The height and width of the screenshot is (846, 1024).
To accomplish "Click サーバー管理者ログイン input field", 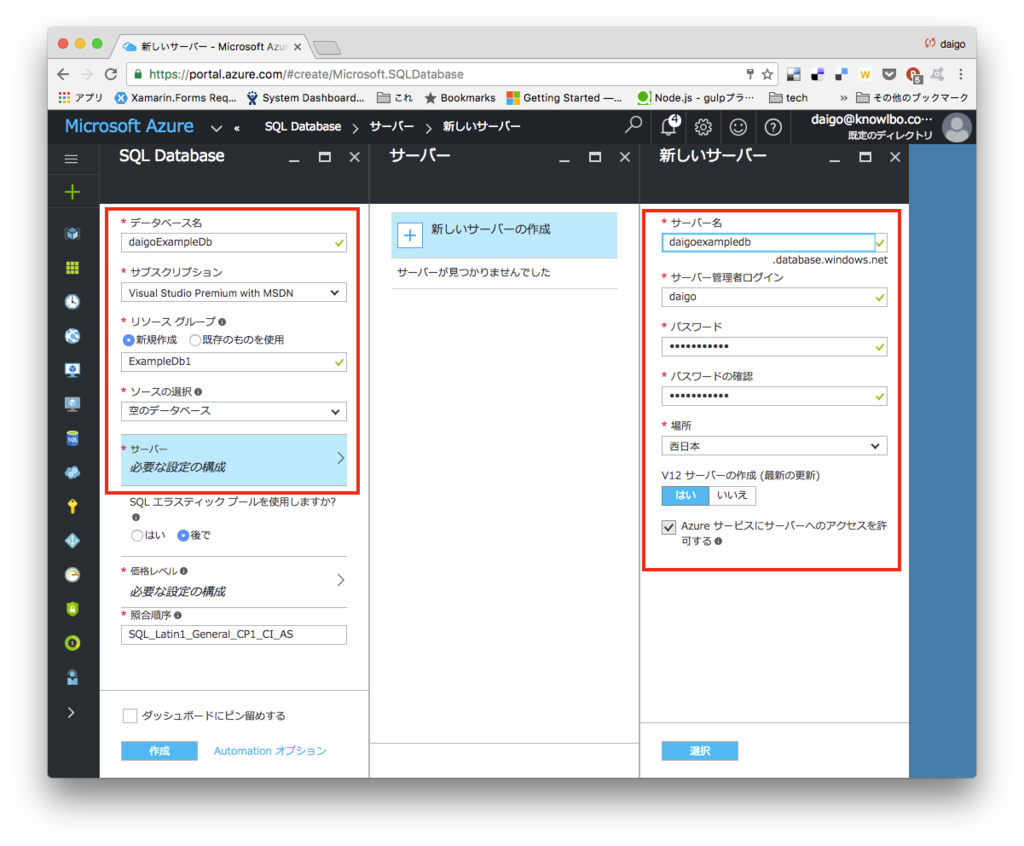I will (x=774, y=297).
